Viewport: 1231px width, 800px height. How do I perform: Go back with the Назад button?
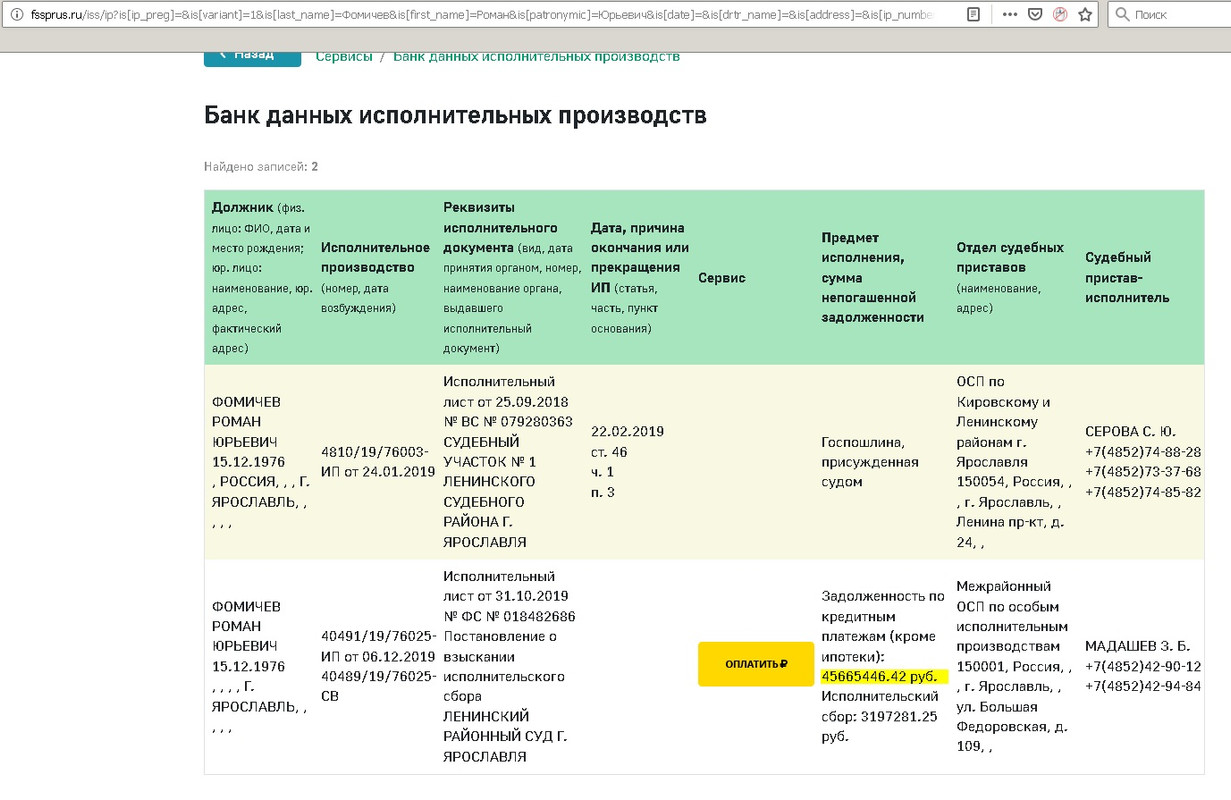(x=252, y=56)
